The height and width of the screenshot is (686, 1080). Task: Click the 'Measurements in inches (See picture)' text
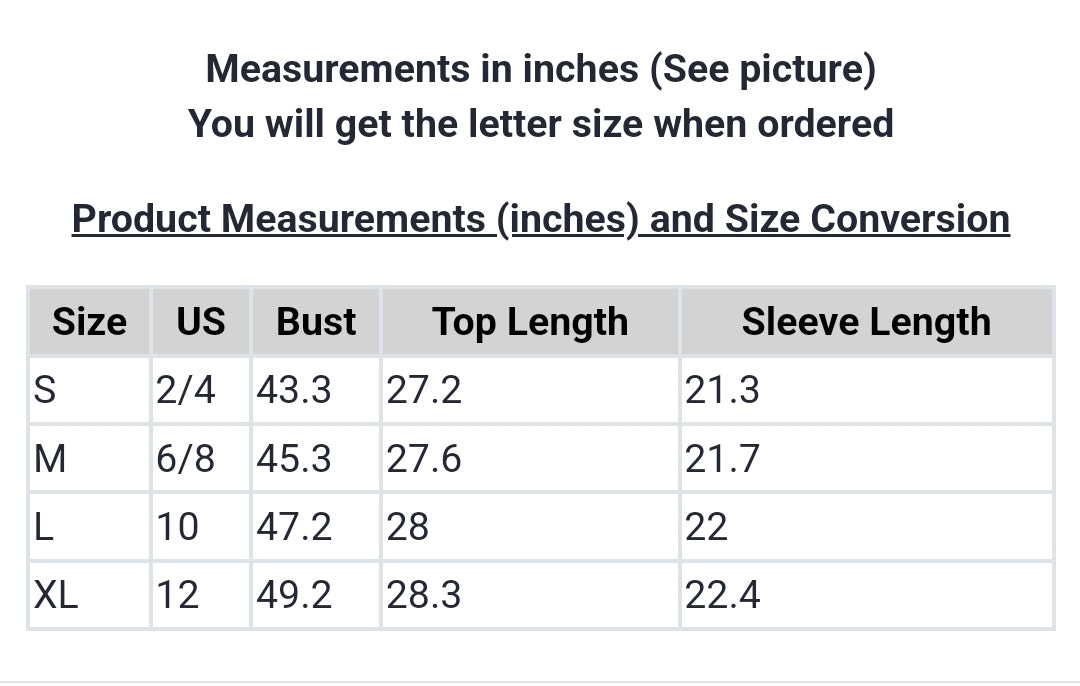[x=540, y=69]
